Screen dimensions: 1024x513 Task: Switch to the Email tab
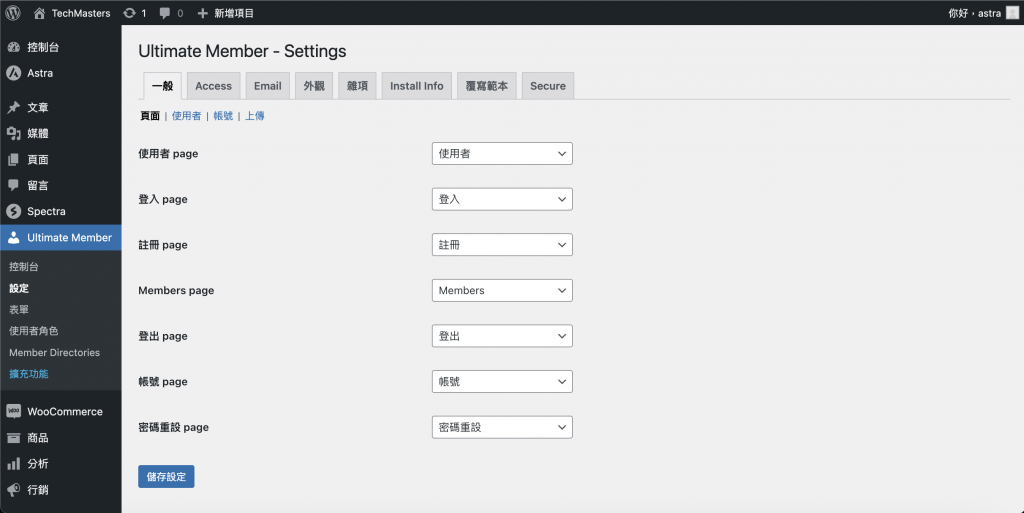tap(268, 86)
